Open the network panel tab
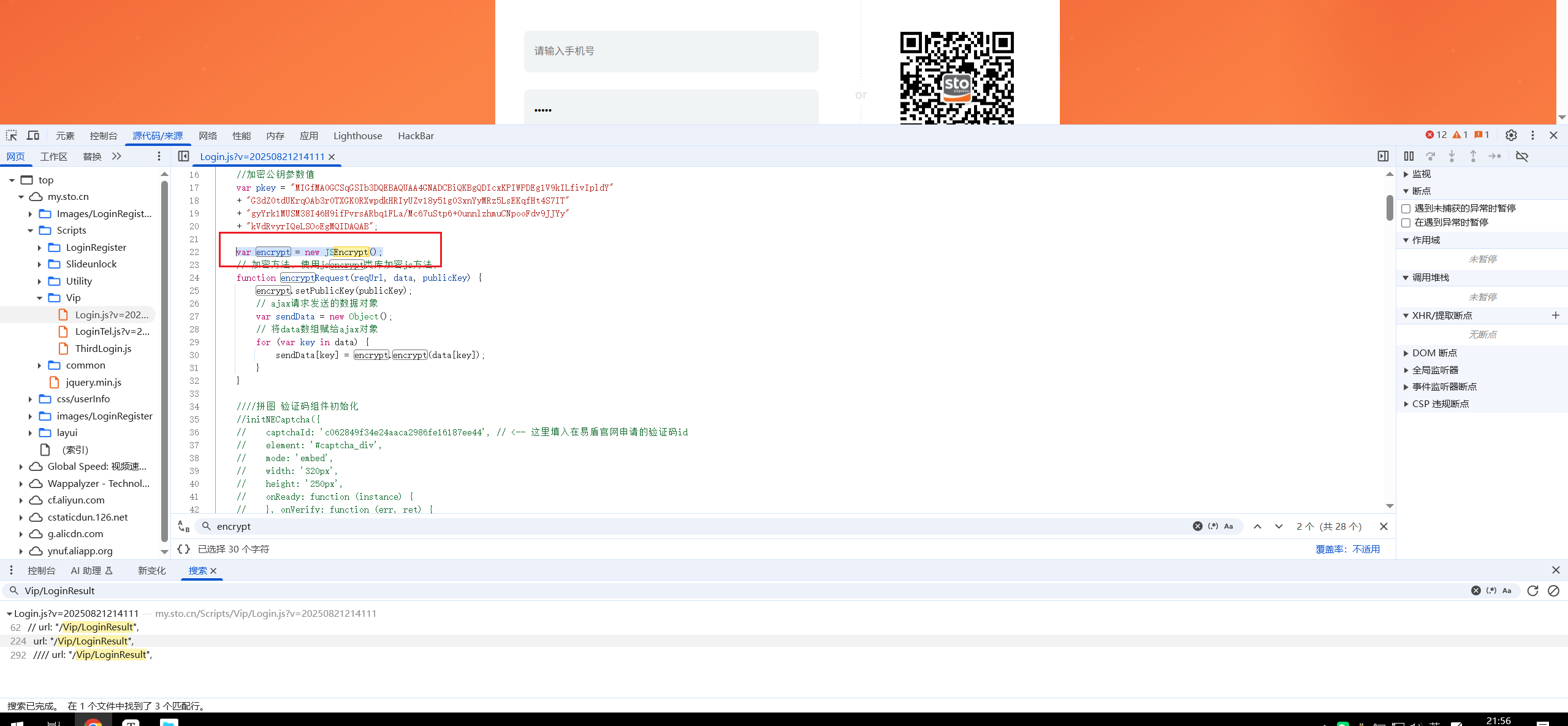Image resolution: width=1568 pixels, height=726 pixels. (208, 136)
